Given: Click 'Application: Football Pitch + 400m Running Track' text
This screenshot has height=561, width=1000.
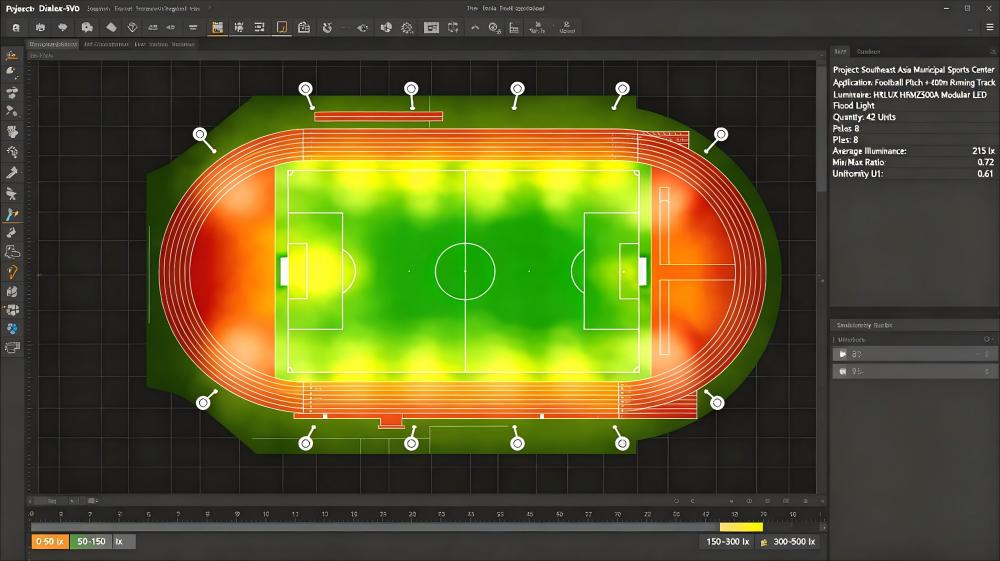Looking at the screenshot, I should click(913, 83).
